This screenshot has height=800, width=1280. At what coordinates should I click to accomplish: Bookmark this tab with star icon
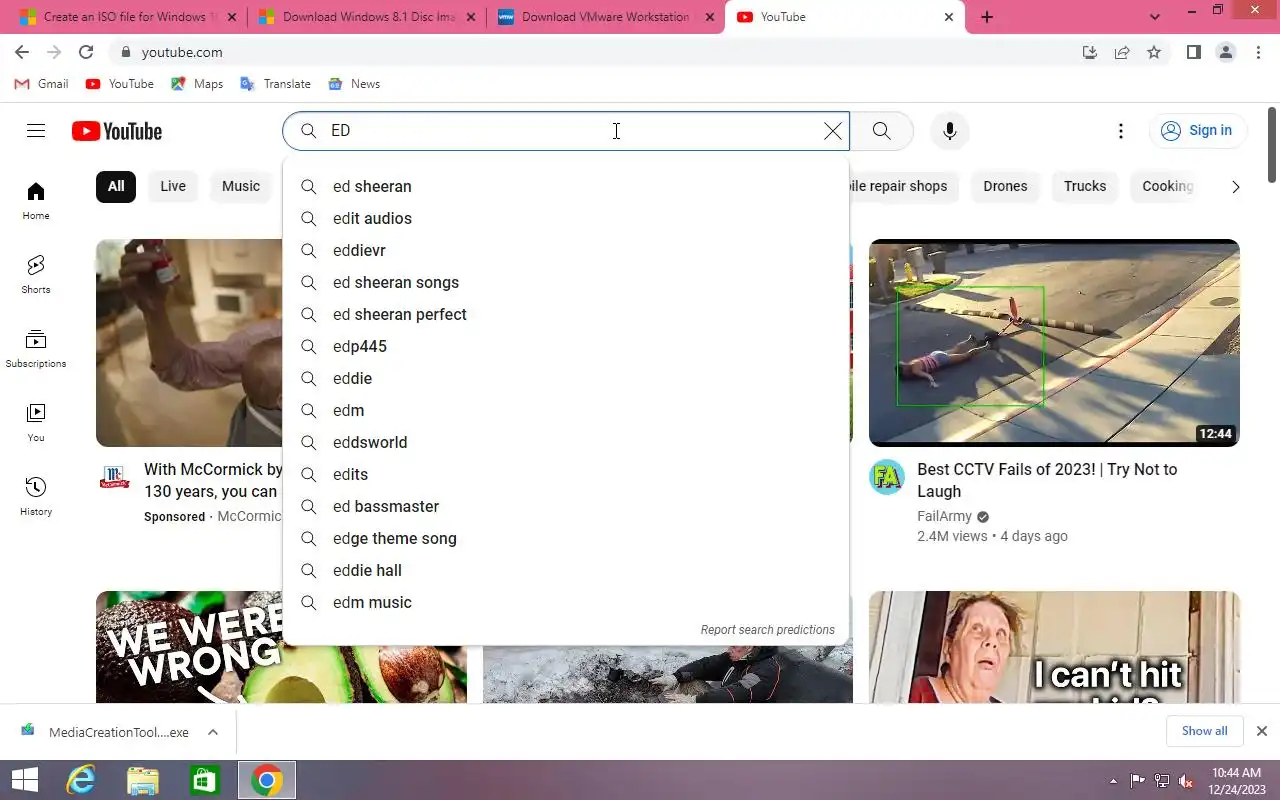click(1154, 52)
